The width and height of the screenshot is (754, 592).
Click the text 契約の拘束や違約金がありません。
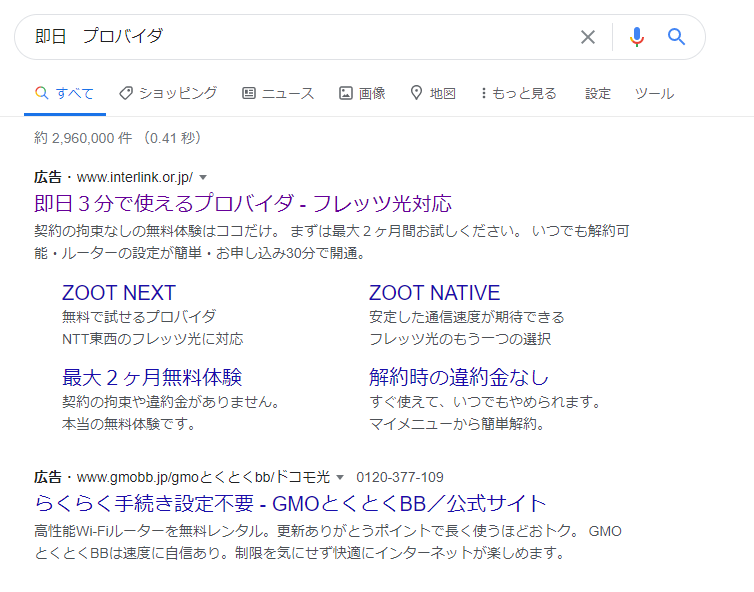coord(171,402)
